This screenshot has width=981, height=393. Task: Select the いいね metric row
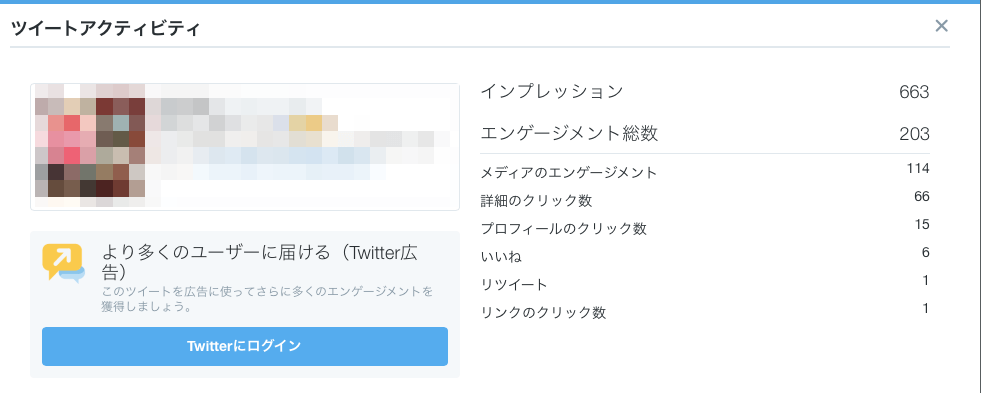705,255
